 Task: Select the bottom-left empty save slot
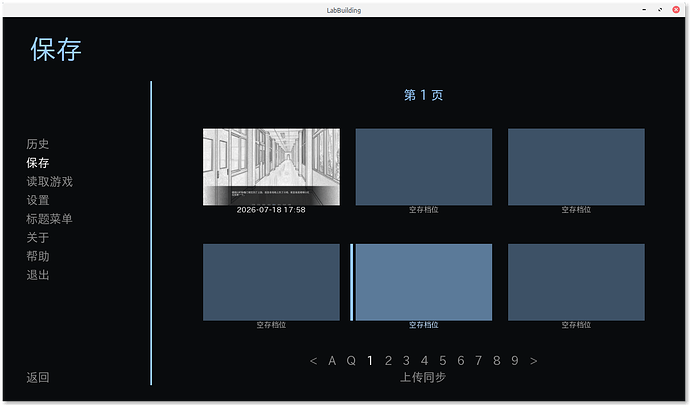pyautogui.click(x=271, y=287)
